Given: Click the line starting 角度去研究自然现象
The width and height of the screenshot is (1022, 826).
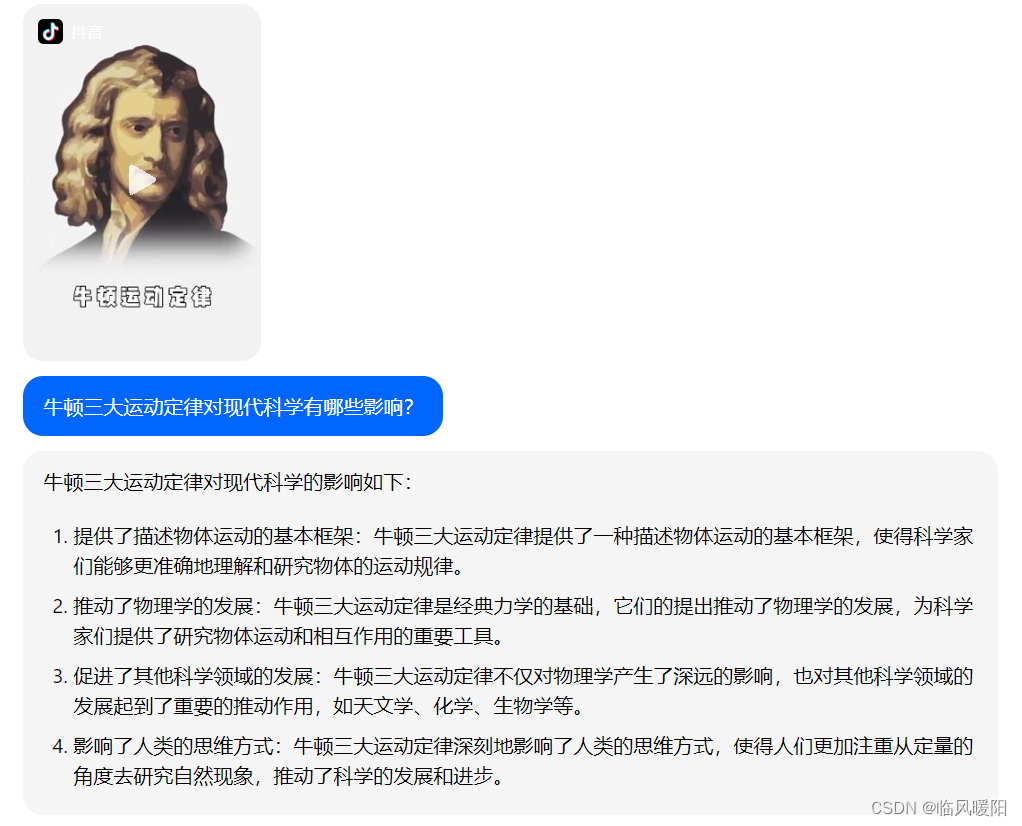Looking at the screenshot, I should point(290,776).
